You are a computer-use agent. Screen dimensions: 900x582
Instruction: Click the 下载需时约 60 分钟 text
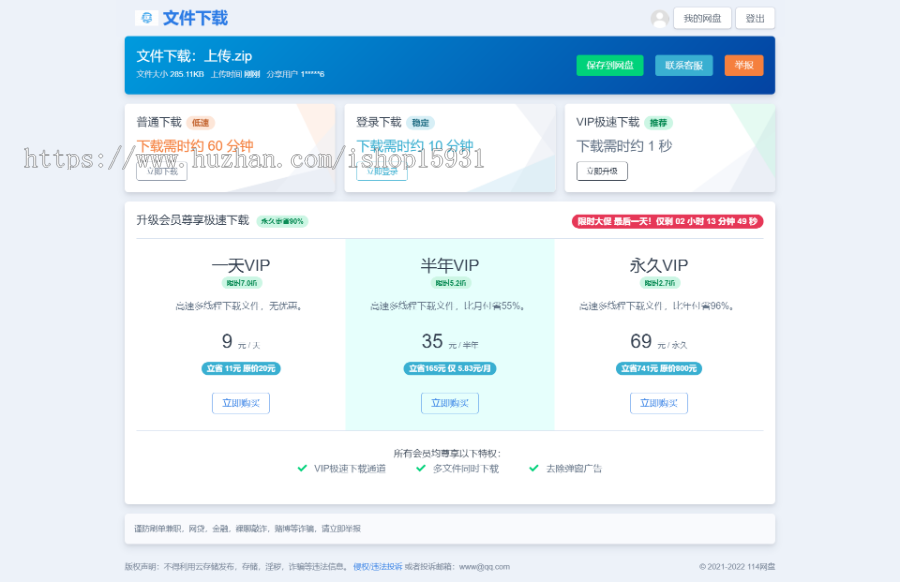coord(195,146)
